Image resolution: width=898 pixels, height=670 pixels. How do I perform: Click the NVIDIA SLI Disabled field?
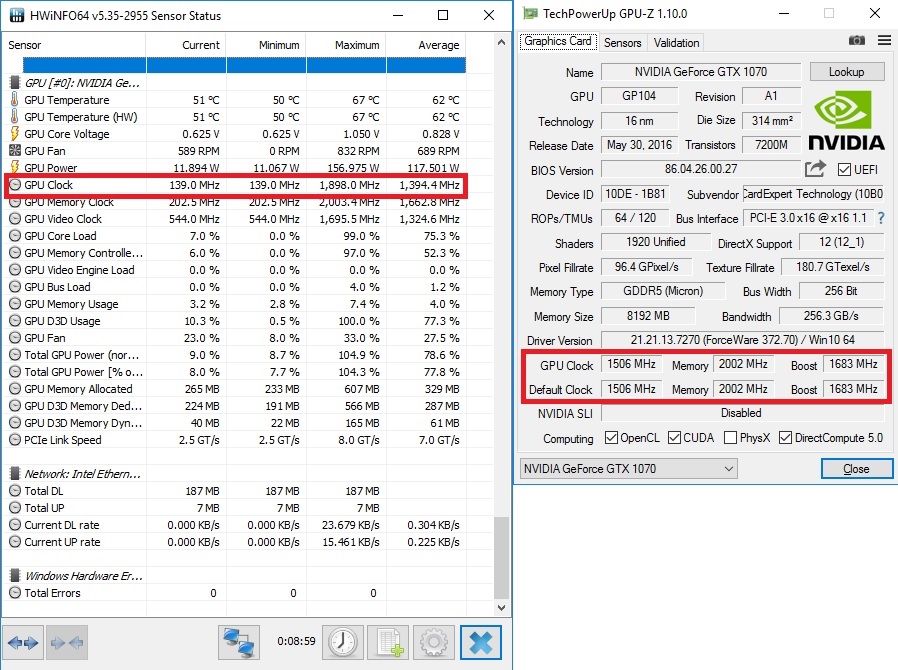coord(742,413)
